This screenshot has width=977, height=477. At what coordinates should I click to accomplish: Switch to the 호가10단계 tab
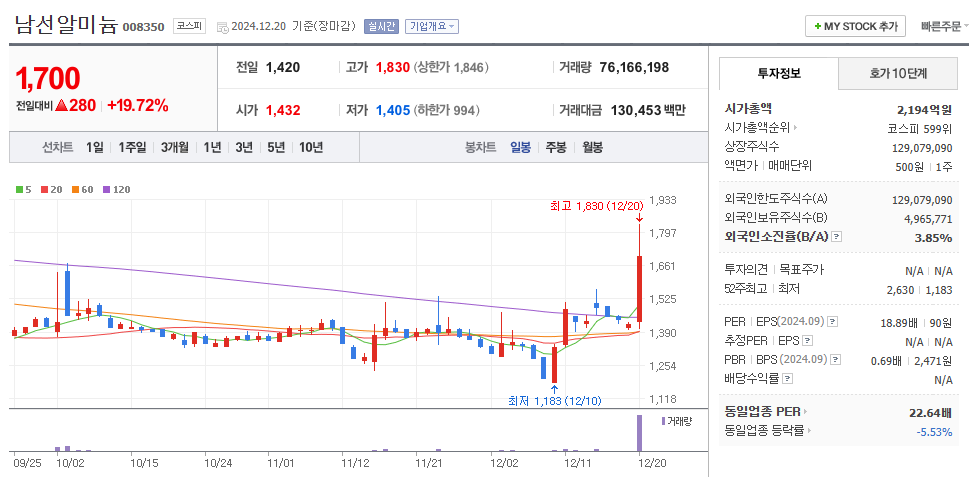coord(898,73)
